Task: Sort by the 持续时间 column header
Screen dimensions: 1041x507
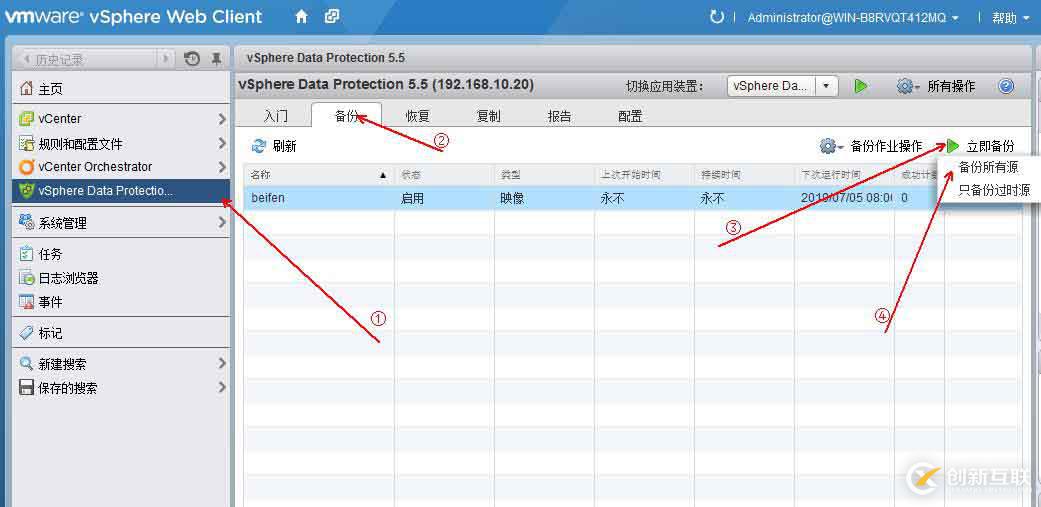Action: point(744,175)
